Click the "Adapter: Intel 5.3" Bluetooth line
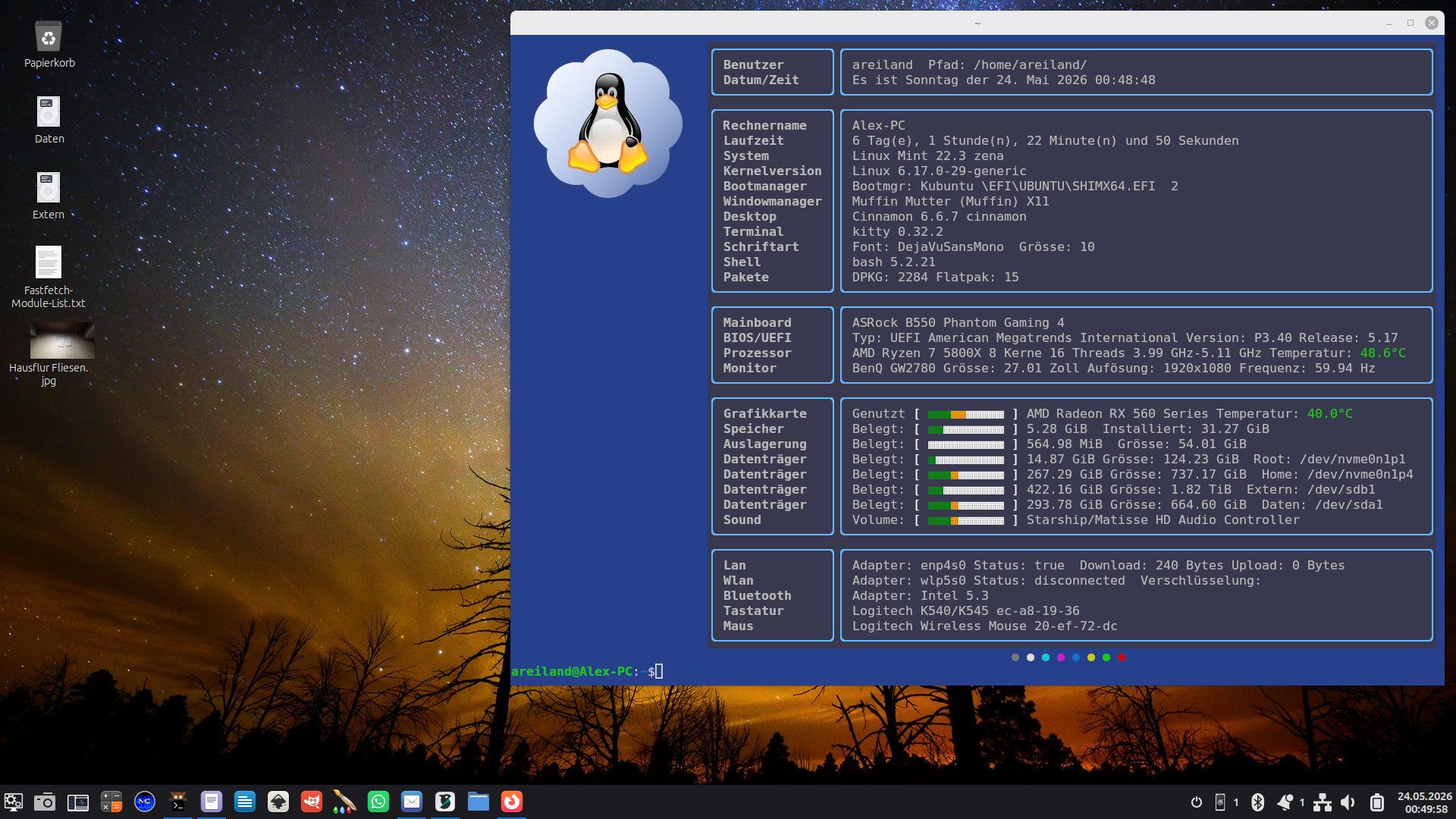The width and height of the screenshot is (1456, 819). pyautogui.click(x=920, y=596)
